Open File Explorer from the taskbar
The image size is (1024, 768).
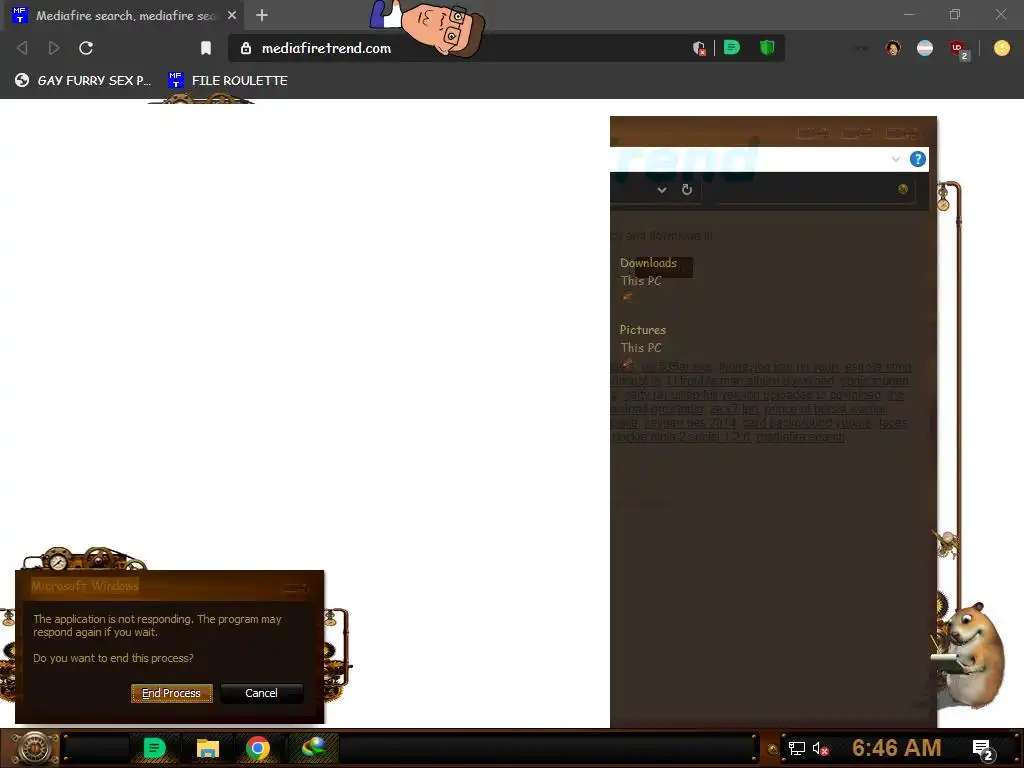coord(208,748)
